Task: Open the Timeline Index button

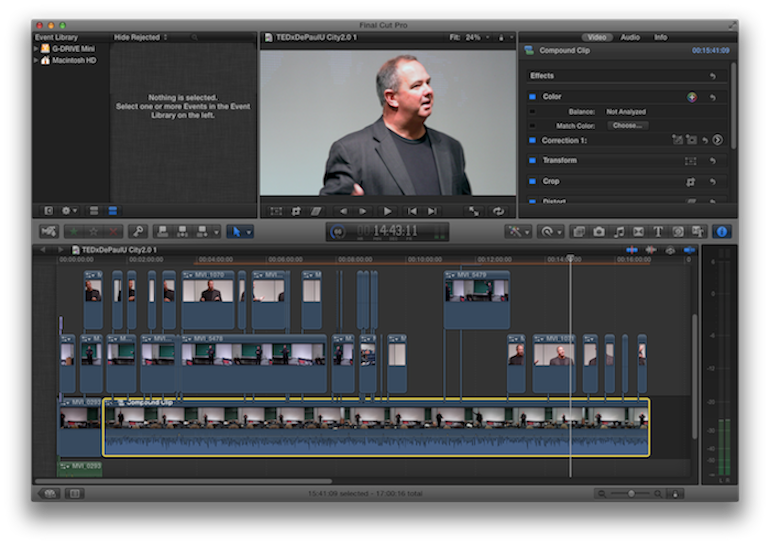Action: (x=75, y=493)
